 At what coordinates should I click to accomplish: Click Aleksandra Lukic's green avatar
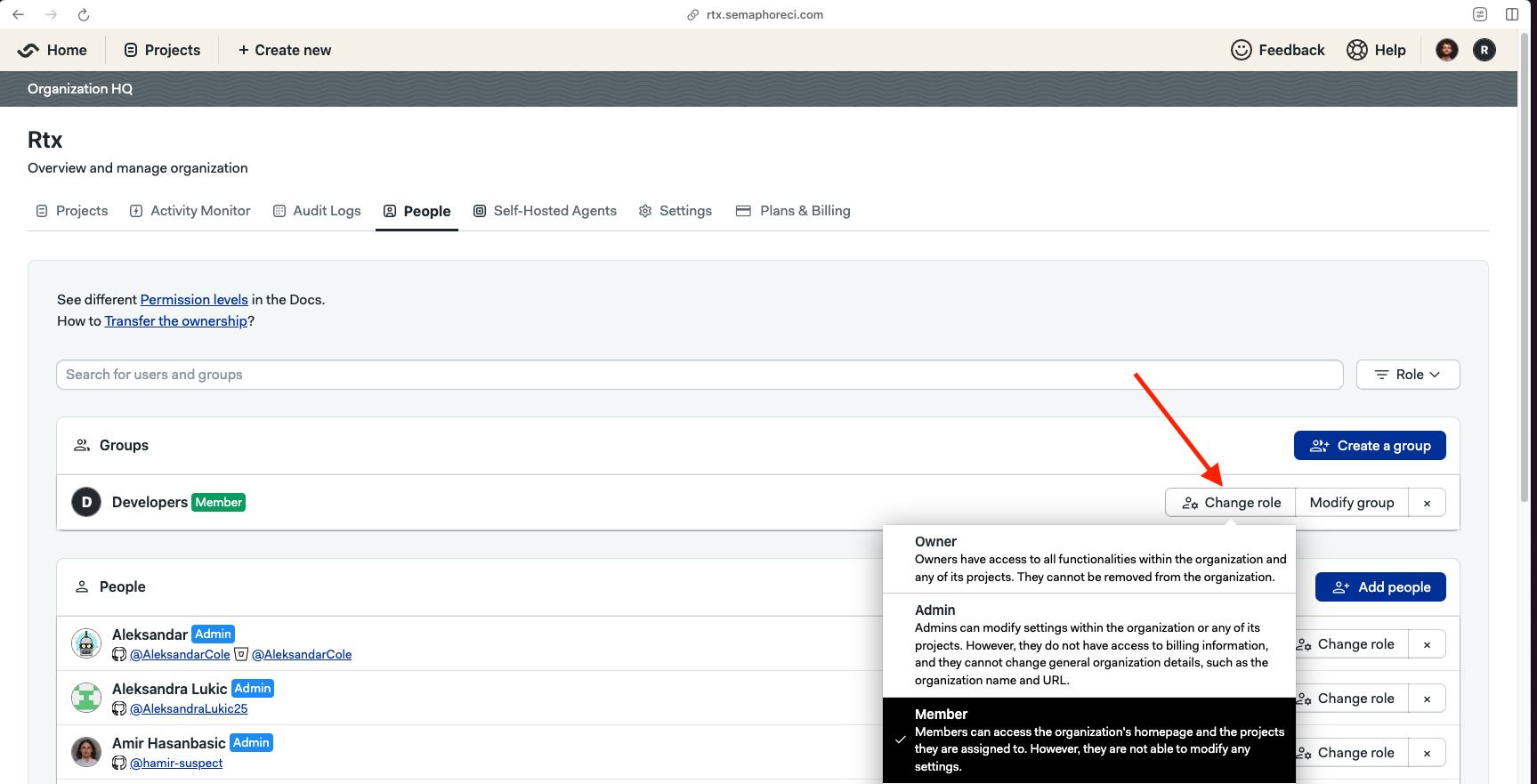(x=86, y=698)
